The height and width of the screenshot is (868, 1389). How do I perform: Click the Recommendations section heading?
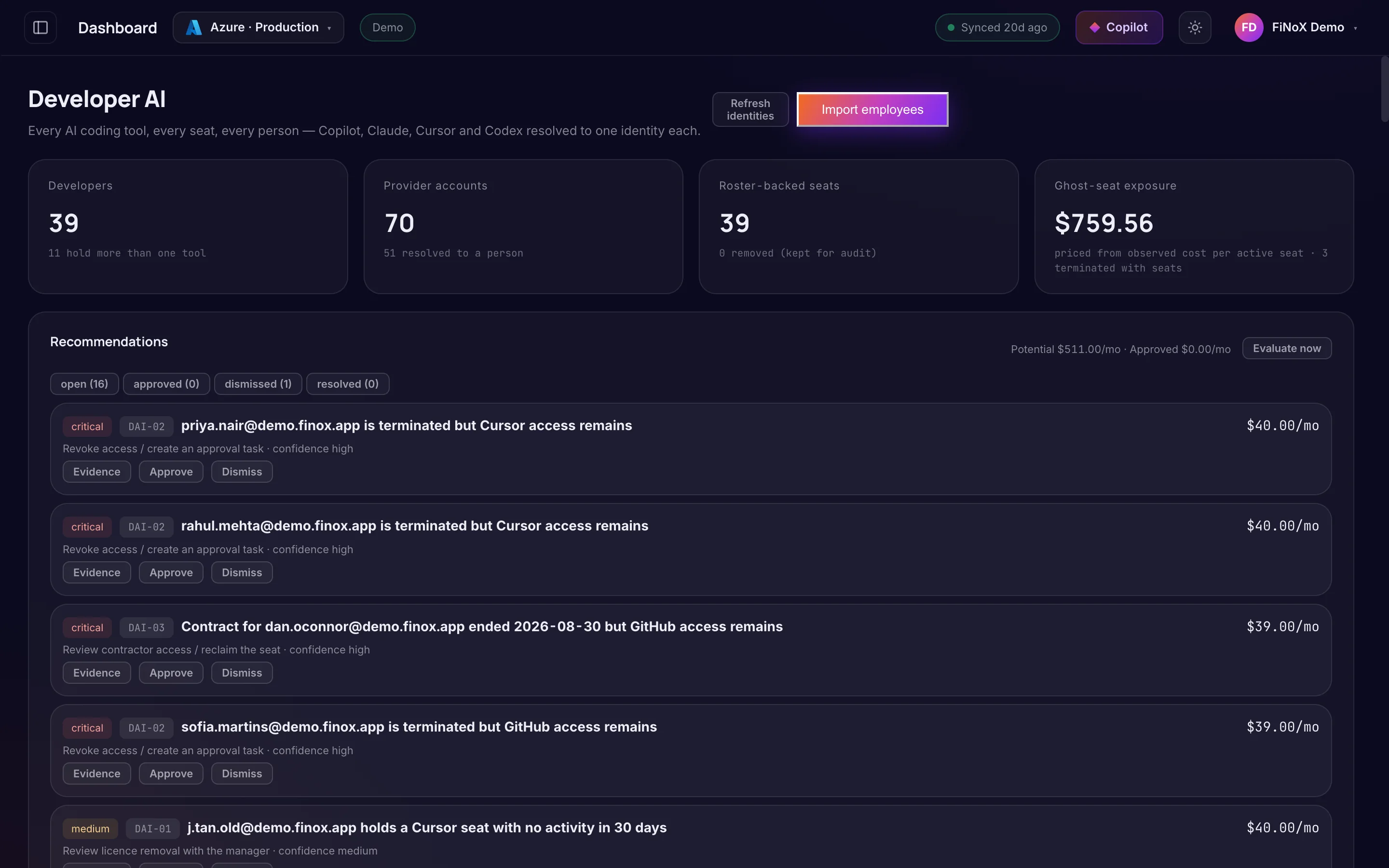[x=109, y=341]
